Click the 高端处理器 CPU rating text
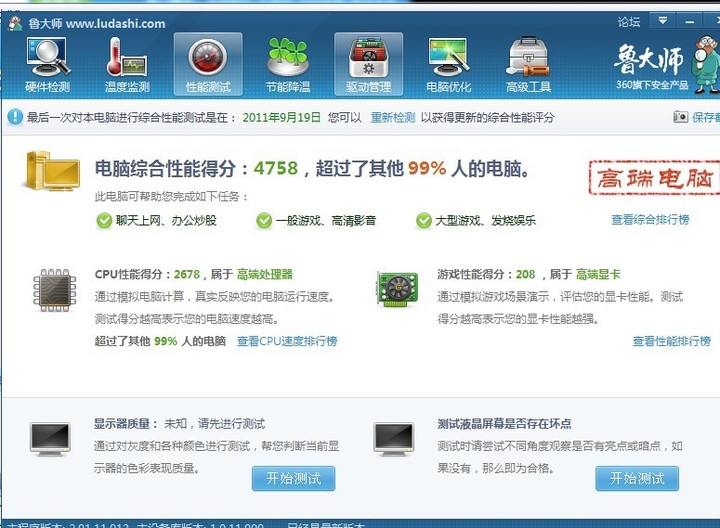This screenshot has height=528, width=720. 265,275
